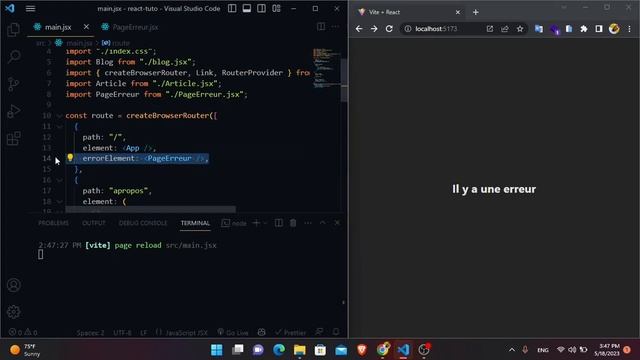Open errors and warnings status item
This screenshot has height=360, width=640.
pos(23,332)
